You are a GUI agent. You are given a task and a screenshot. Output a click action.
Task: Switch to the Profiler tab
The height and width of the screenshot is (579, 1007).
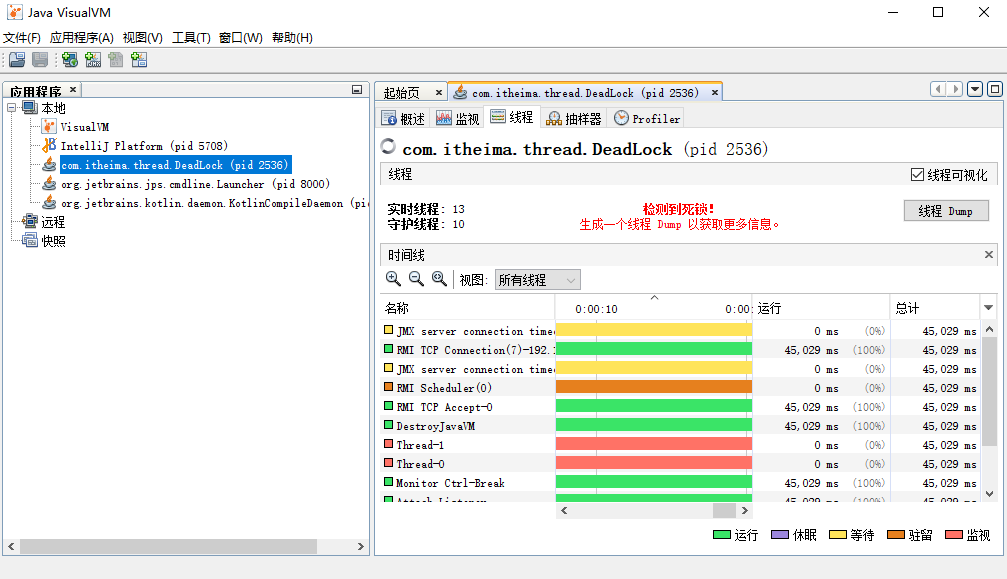coord(647,118)
